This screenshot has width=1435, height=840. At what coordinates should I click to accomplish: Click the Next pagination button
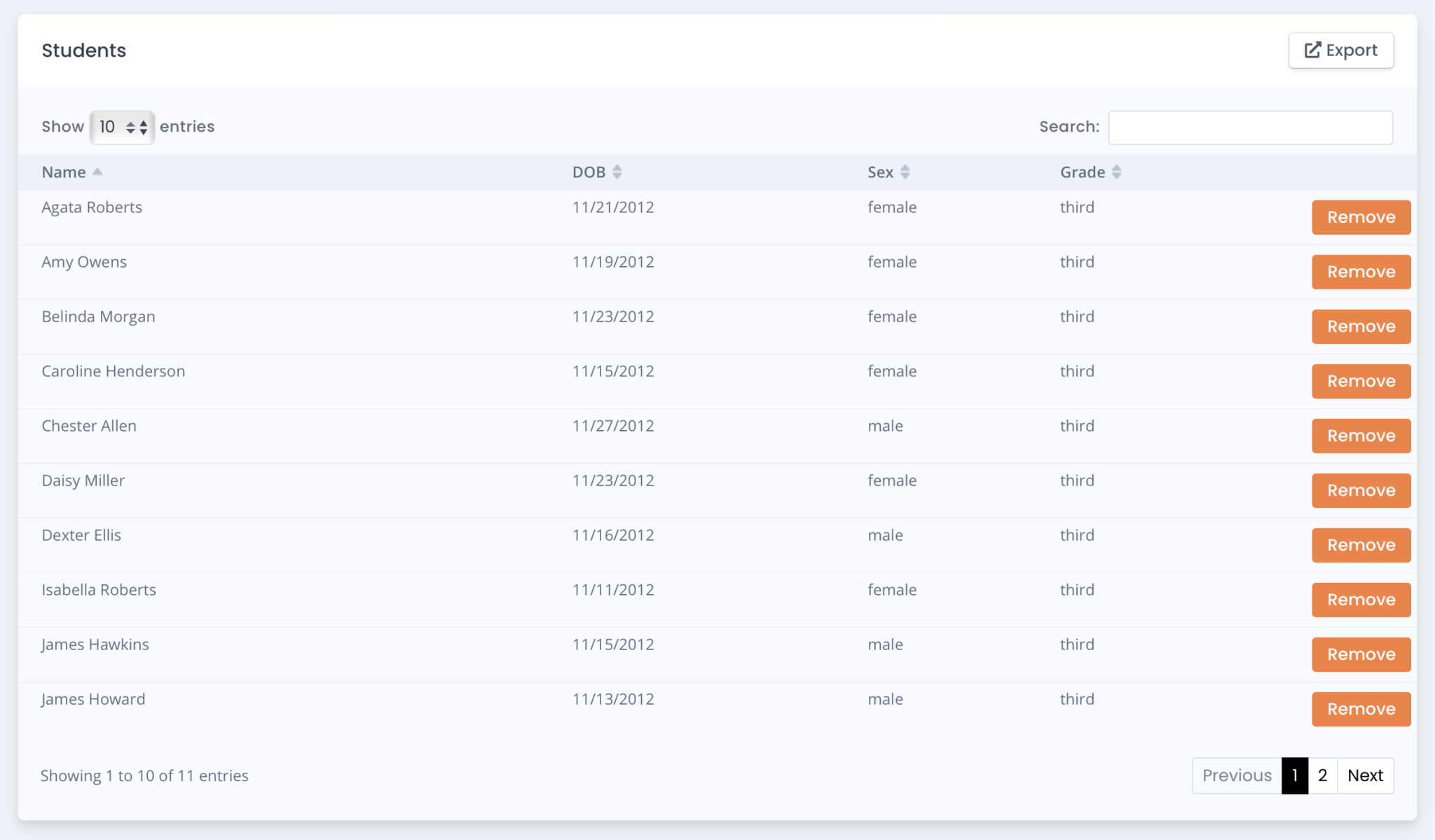tap(1365, 776)
